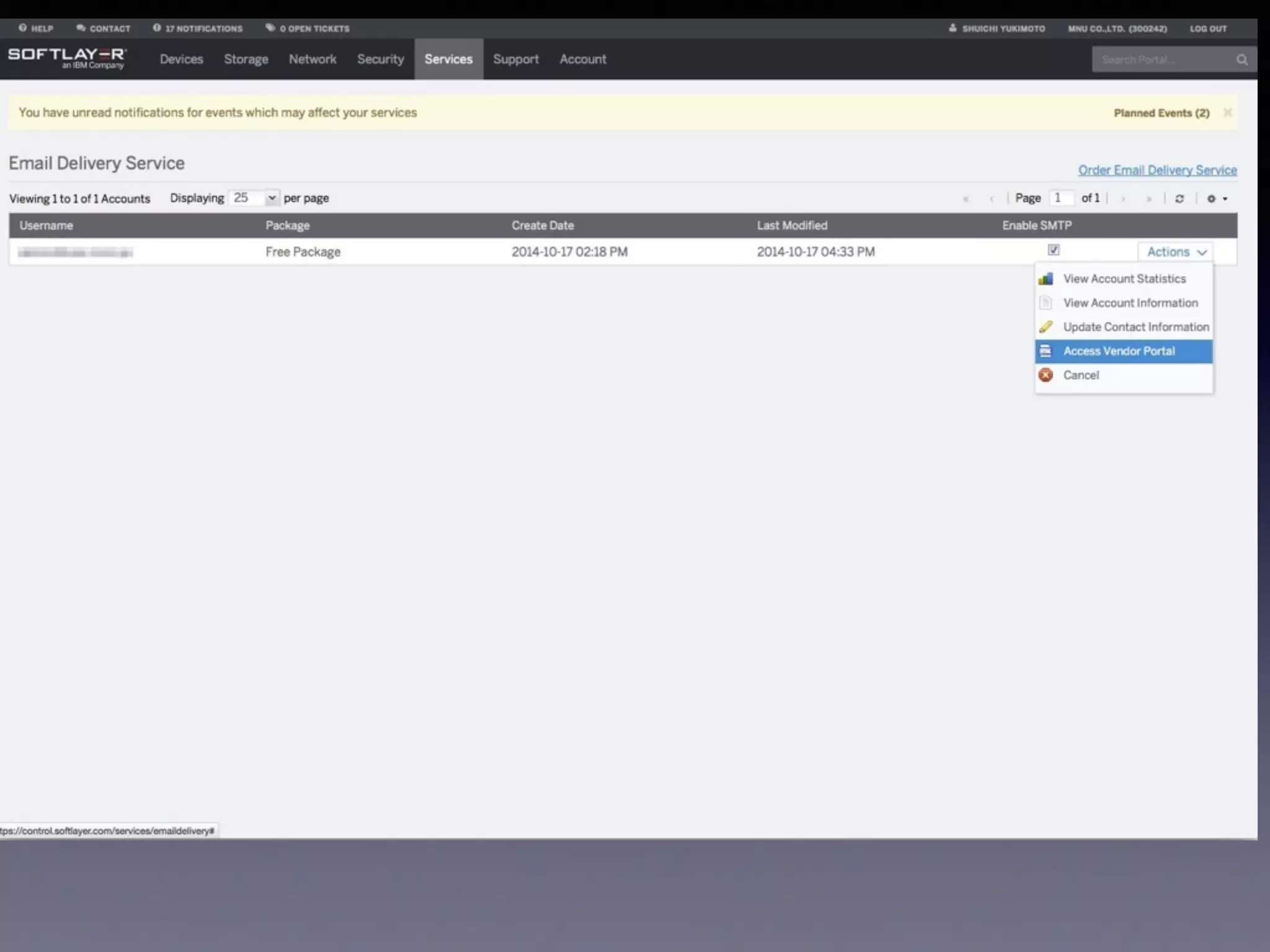Open Planned Events (2)

pos(1161,113)
